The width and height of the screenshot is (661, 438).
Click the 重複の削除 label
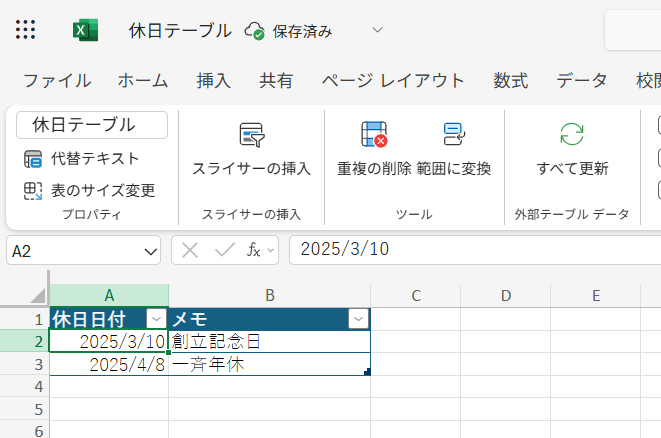coord(374,169)
